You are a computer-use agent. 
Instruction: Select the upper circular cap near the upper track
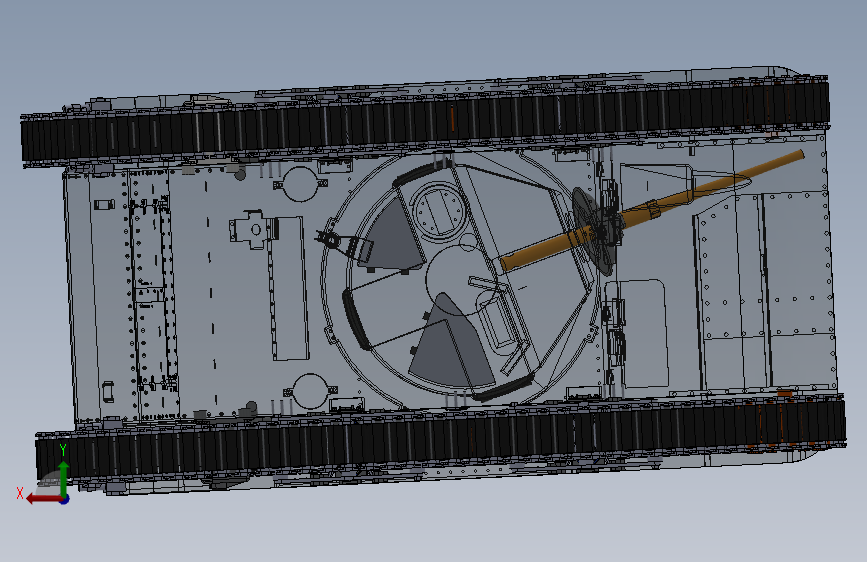tap(300, 184)
